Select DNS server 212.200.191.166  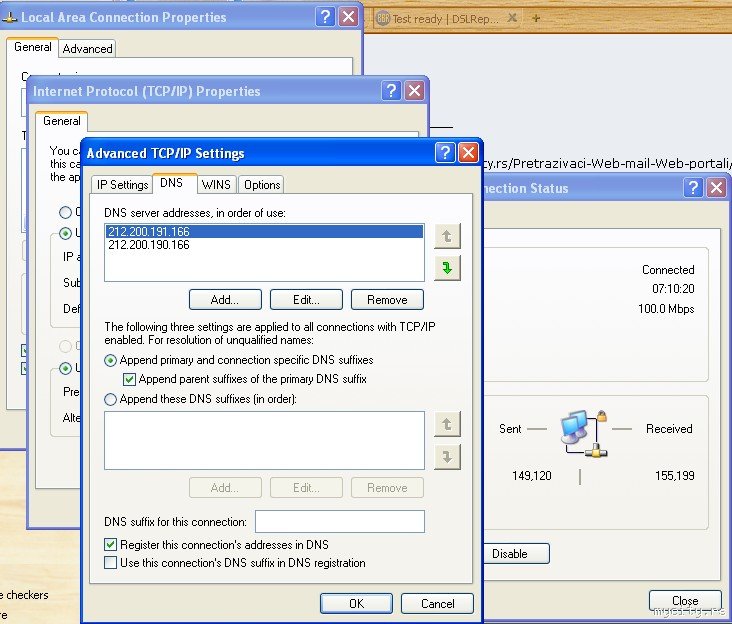[x=264, y=231]
